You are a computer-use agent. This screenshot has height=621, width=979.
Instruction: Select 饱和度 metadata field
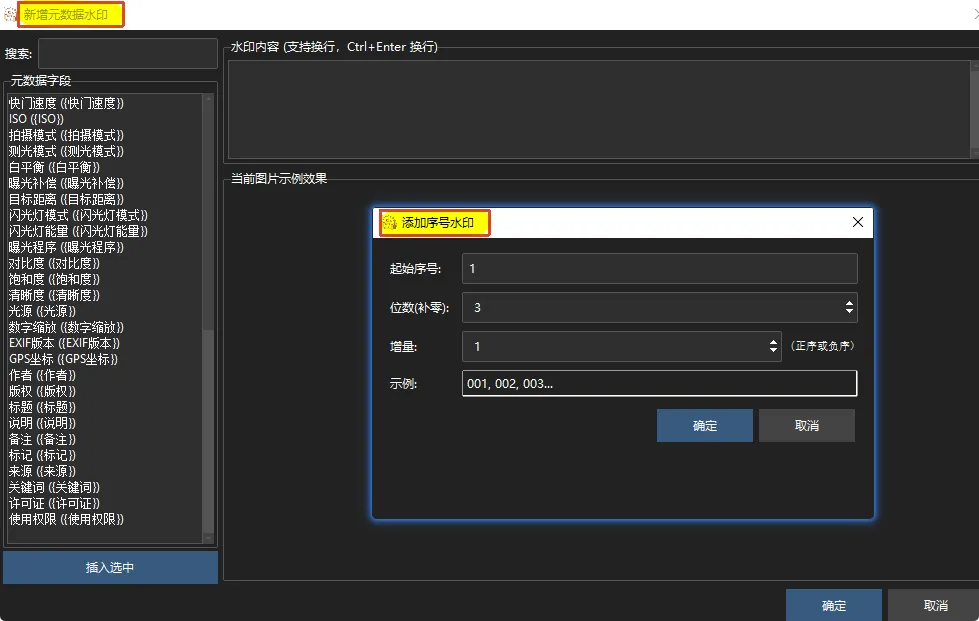click(x=54, y=279)
